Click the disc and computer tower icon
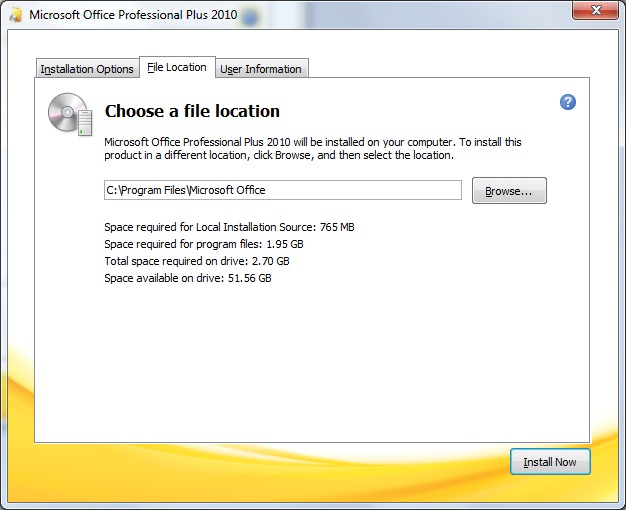Viewport: 626px width, 510px height. click(x=70, y=114)
